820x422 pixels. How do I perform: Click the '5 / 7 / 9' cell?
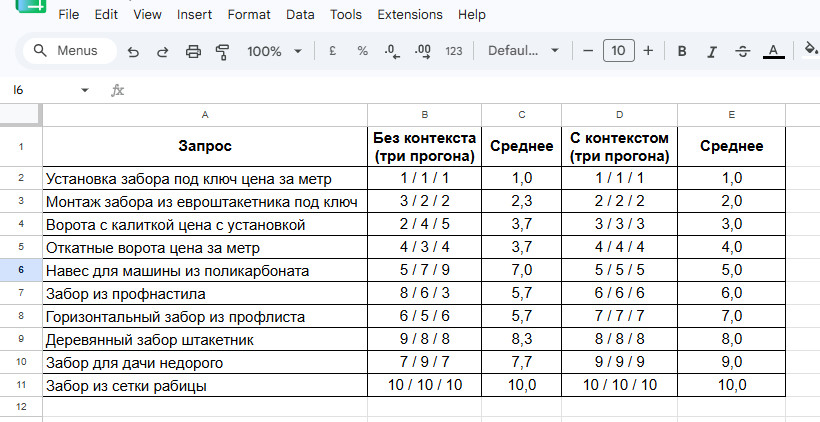425,270
